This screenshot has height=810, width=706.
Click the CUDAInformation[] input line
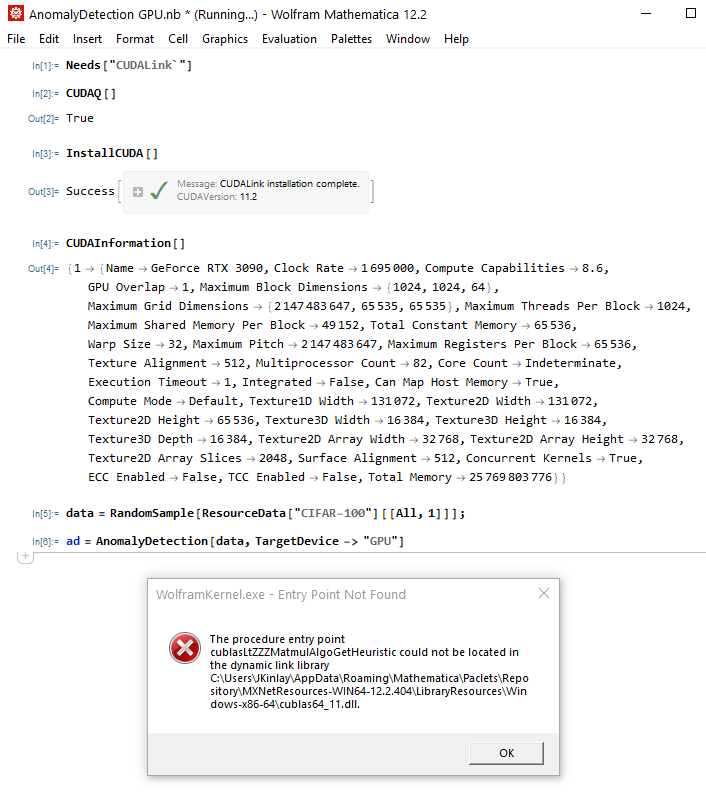[125, 243]
